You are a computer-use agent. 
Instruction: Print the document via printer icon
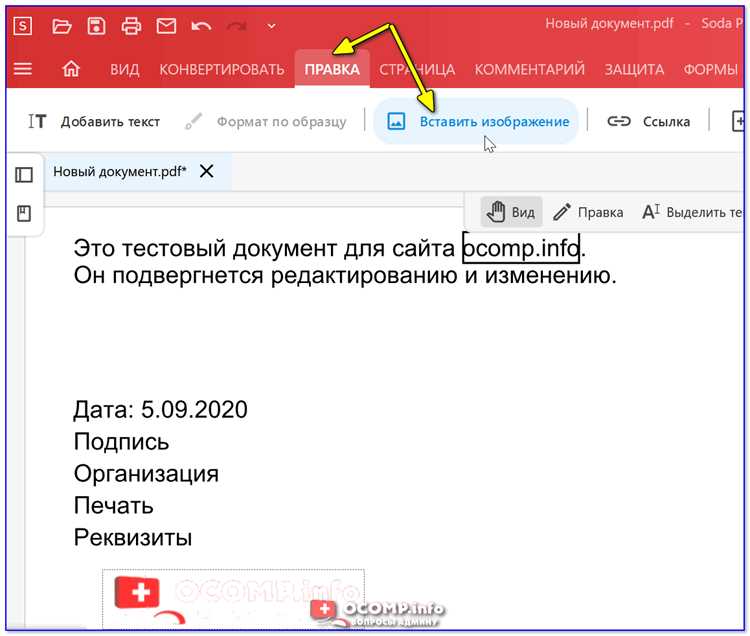coord(131,26)
